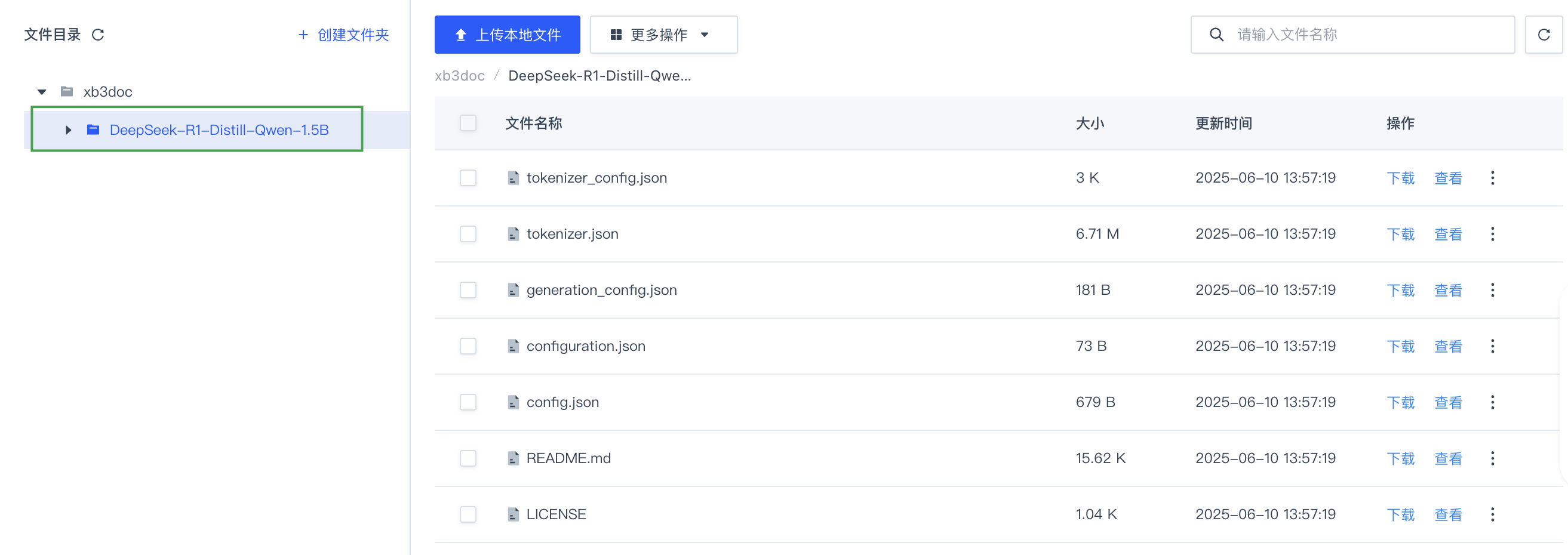
Task: Open more options for configuration.json
Action: pos(1492,346)
